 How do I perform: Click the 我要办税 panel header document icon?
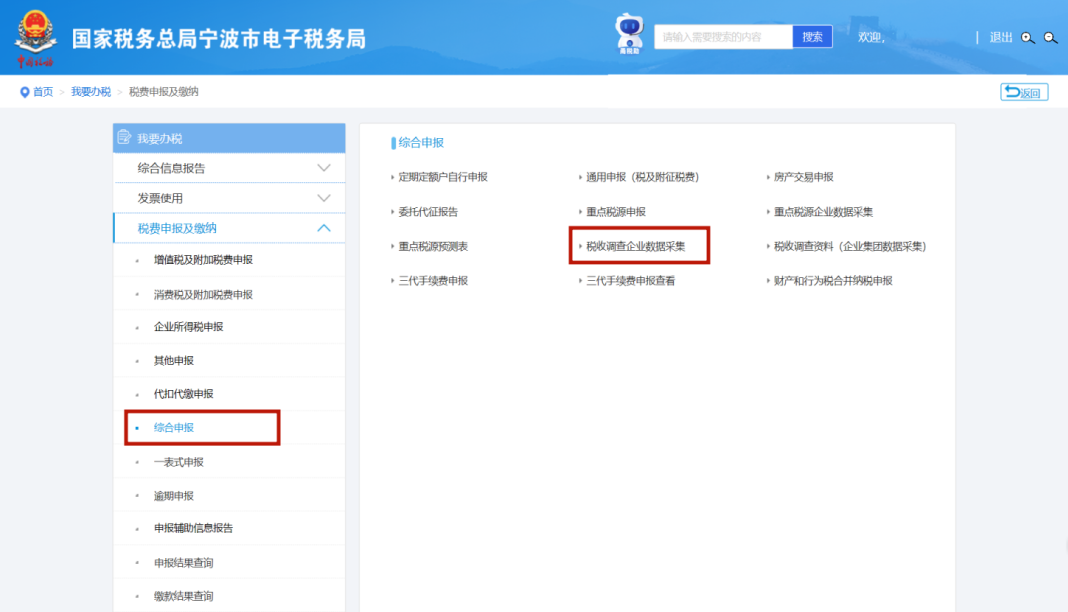tap(124, 138)
